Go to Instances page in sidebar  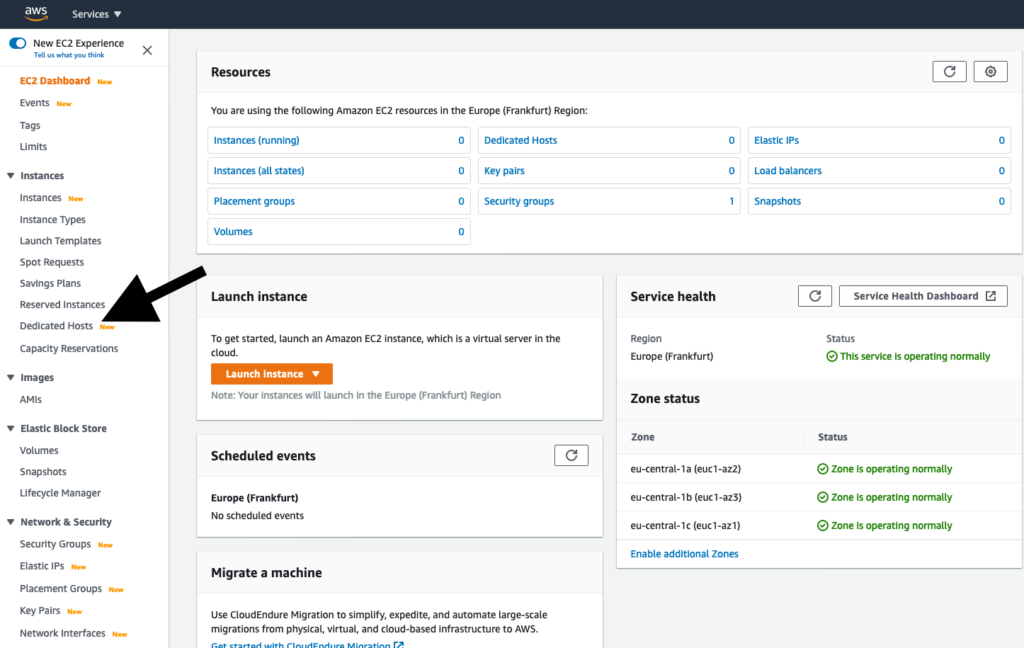pyautogui.click(x=40, y=198)
